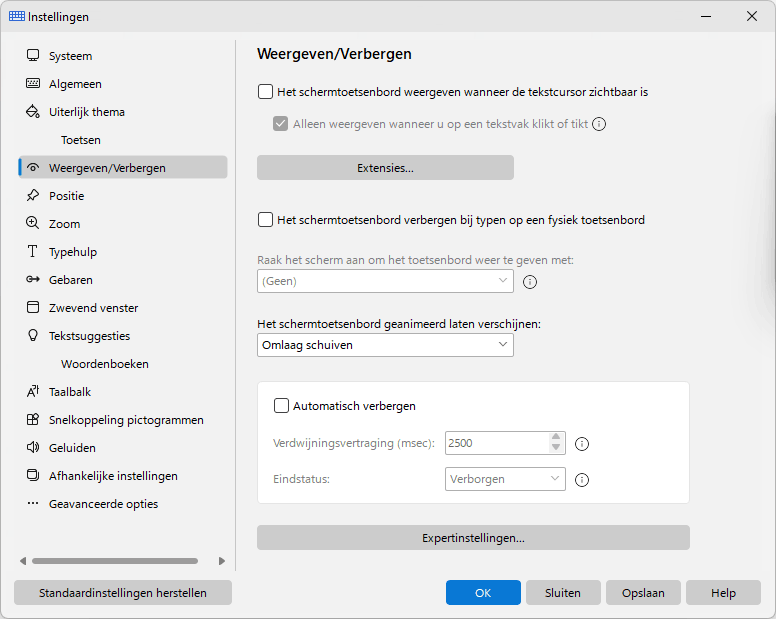The image size is (776, 619).
Task: Enable showing keyboard when text cursor visible
Action: pos(265,92)
